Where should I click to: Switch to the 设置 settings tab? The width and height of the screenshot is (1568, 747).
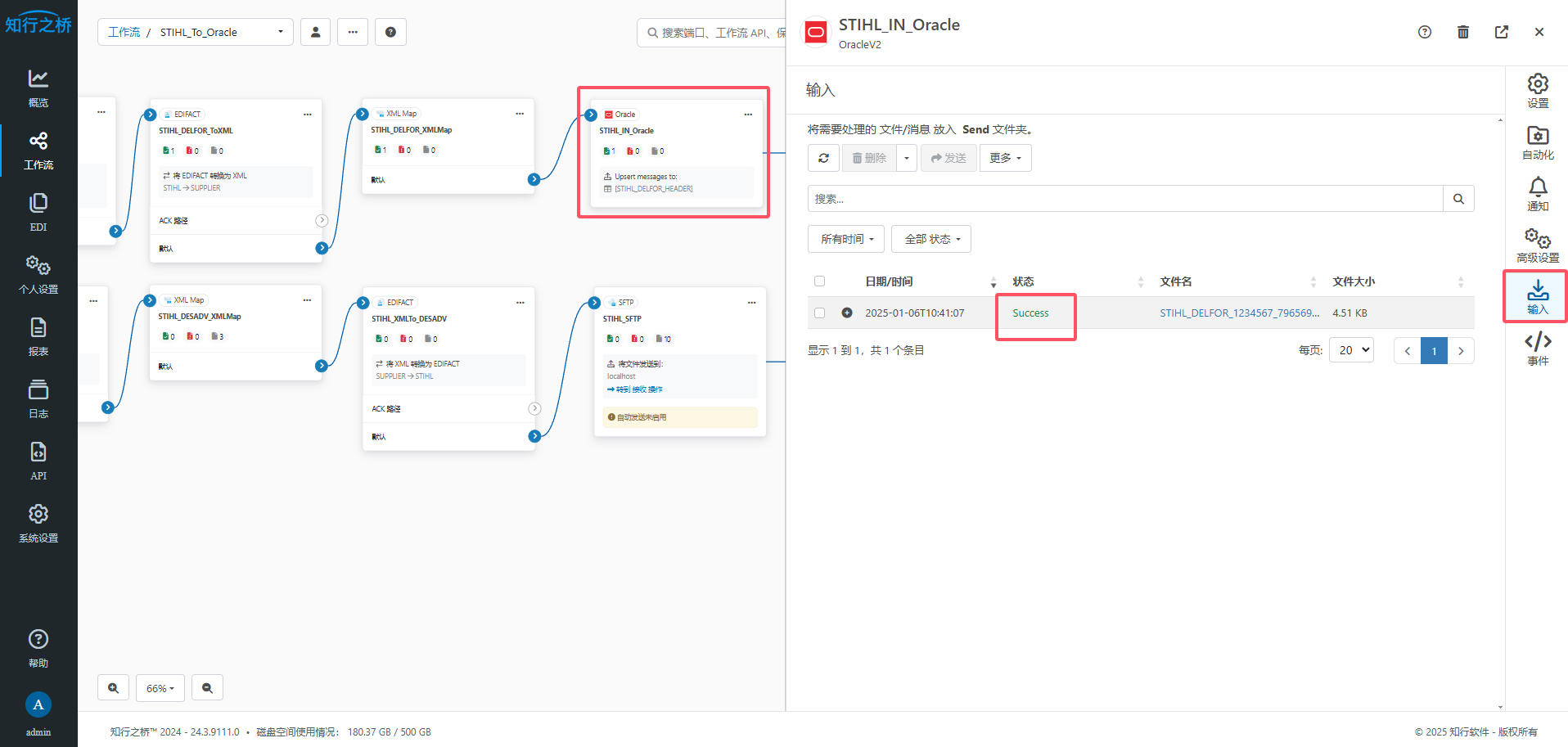1537,91
